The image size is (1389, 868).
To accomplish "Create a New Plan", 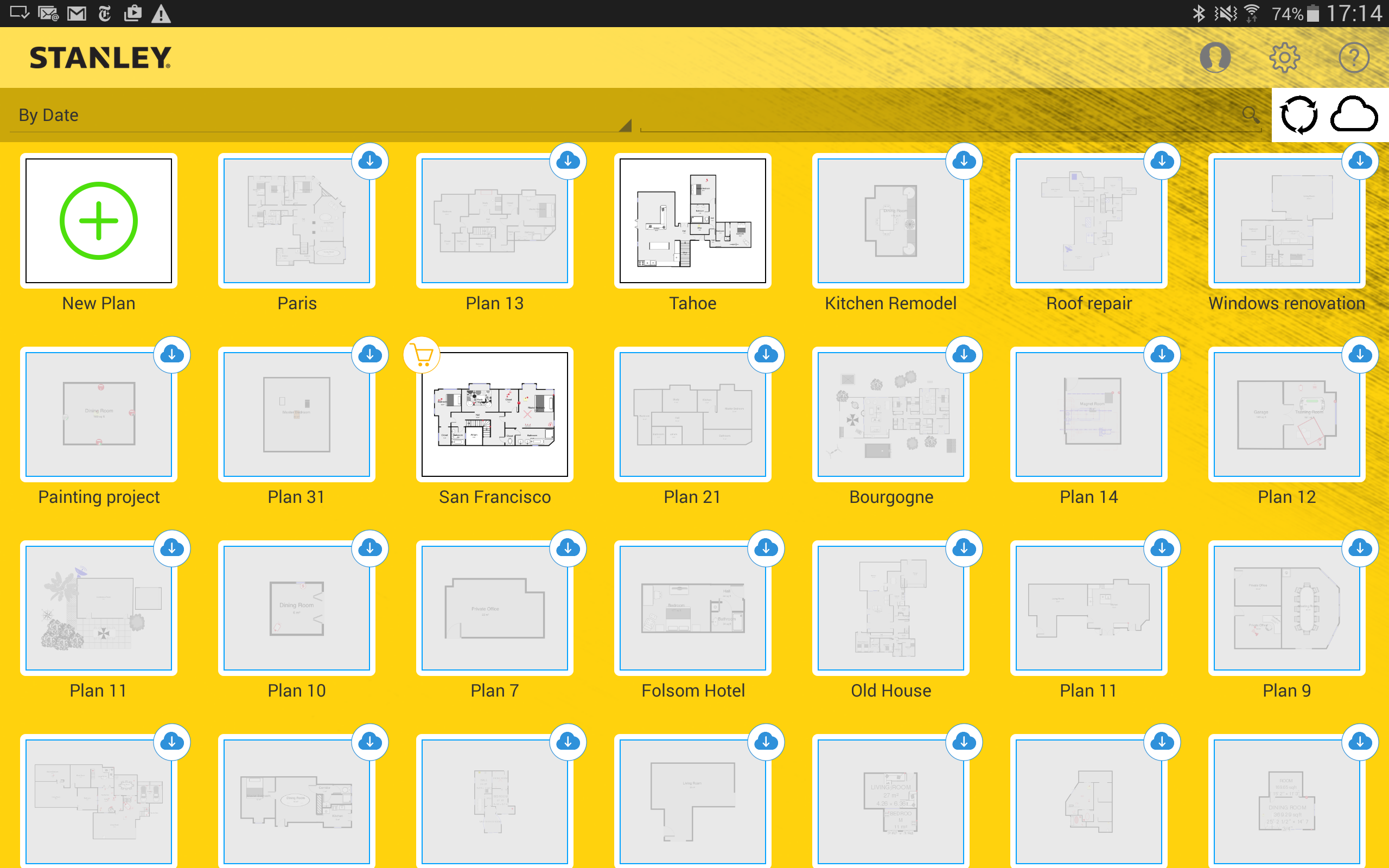I will [x=99, y=221].
